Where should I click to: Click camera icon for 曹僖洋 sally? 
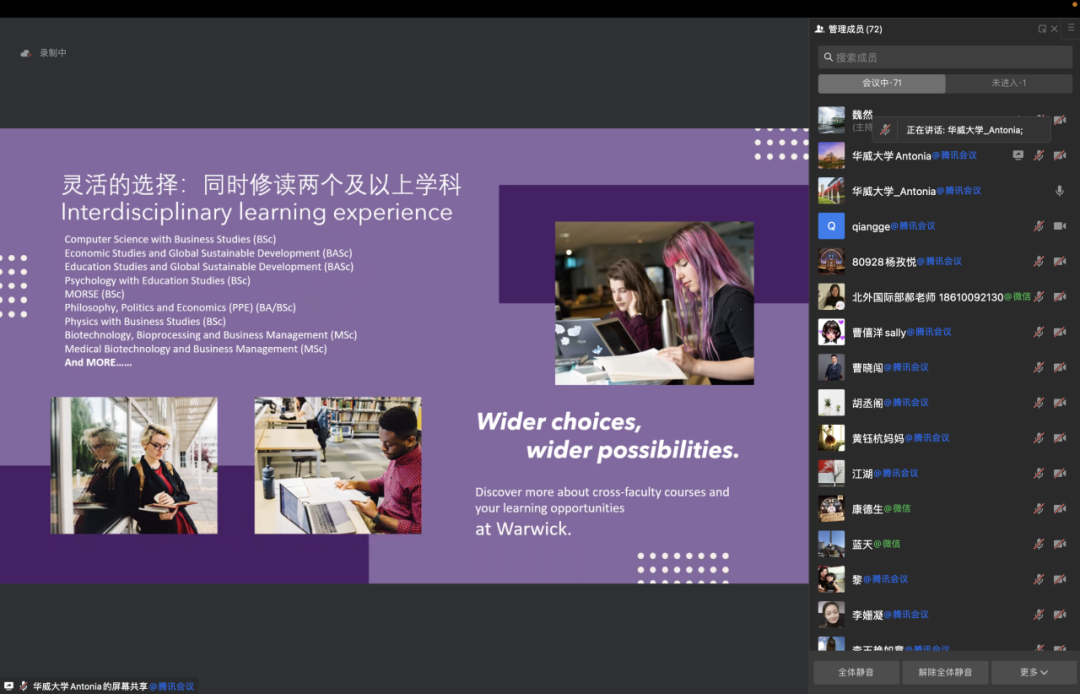click(x=1060, y=332)
